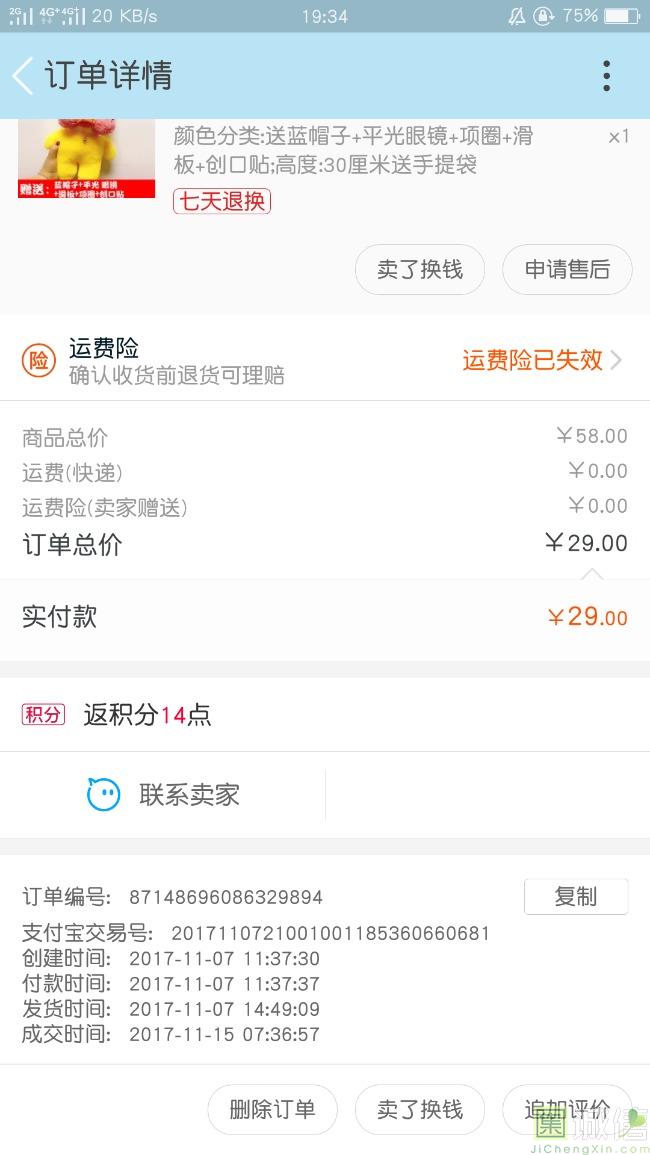Tap the 运费险 shield icon
Viewport: 650px width, 1155px height.
[x=38, y=361]
